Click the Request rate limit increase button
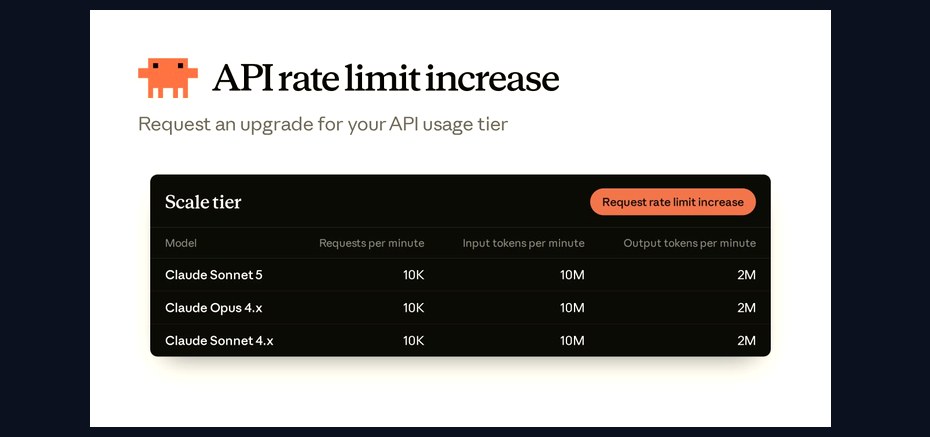930x437 pixels. coord(673,202)
